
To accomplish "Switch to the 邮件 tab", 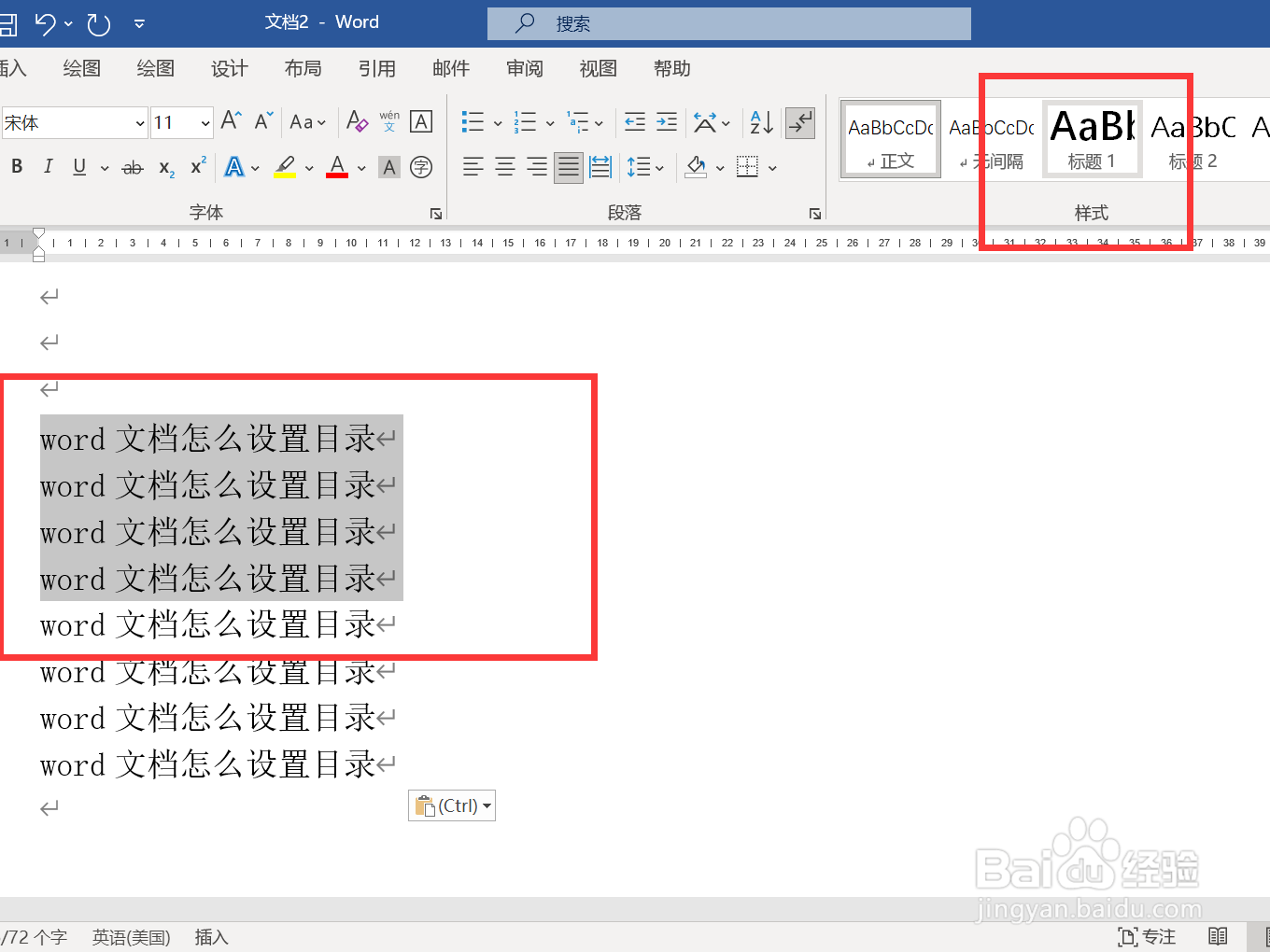I will tap(450, 68).
